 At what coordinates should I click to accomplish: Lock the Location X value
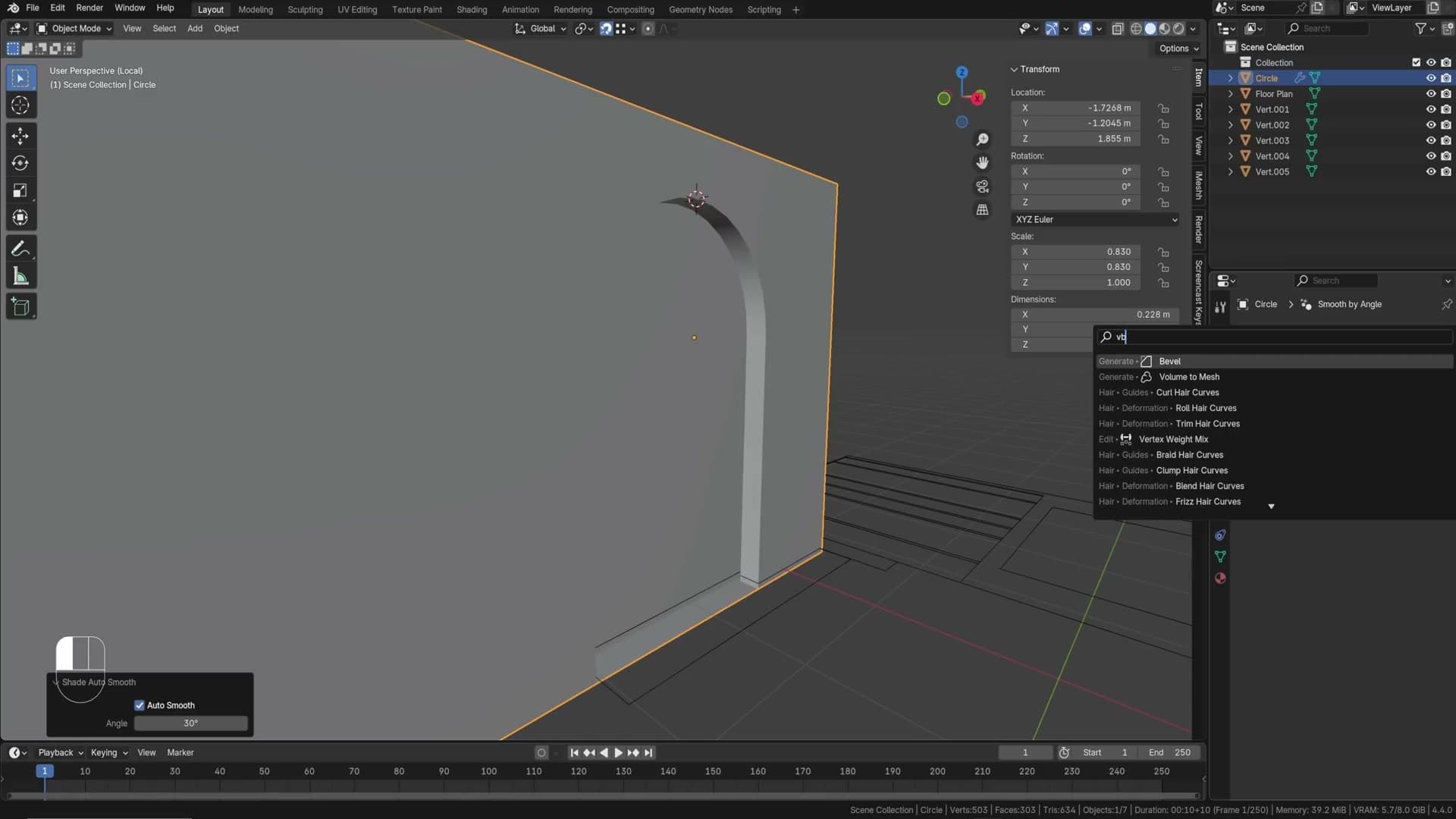1163,108
